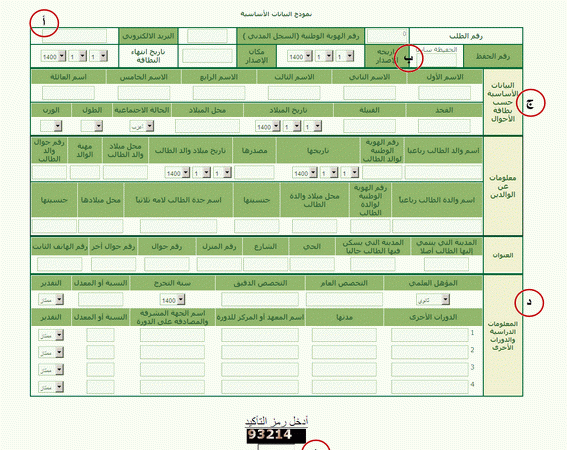567x450 pixels.
Task: Open the الوزن weight dropdown
Action: point(51,126)
